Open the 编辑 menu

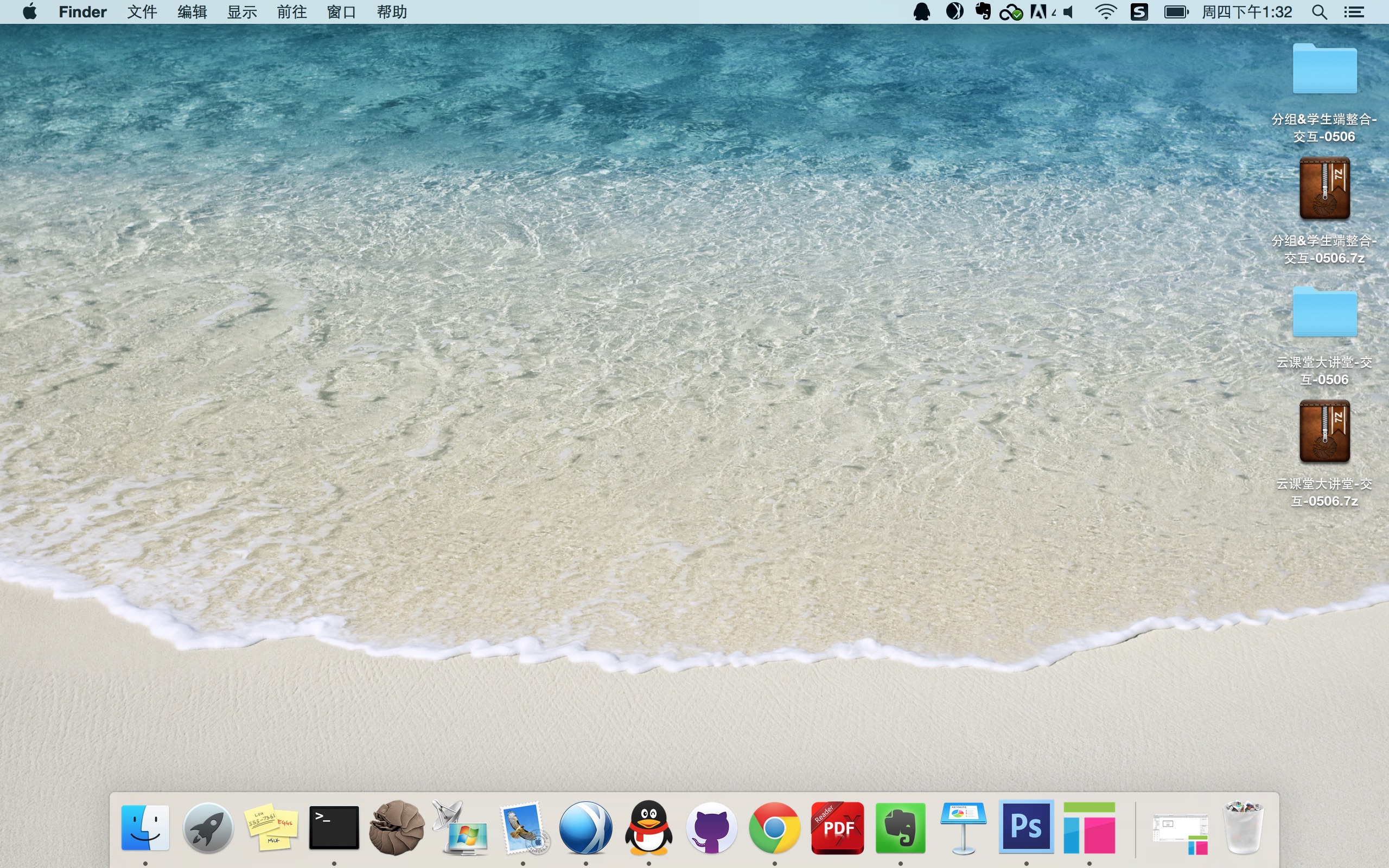pyautogui.click(x=192, y=11)
